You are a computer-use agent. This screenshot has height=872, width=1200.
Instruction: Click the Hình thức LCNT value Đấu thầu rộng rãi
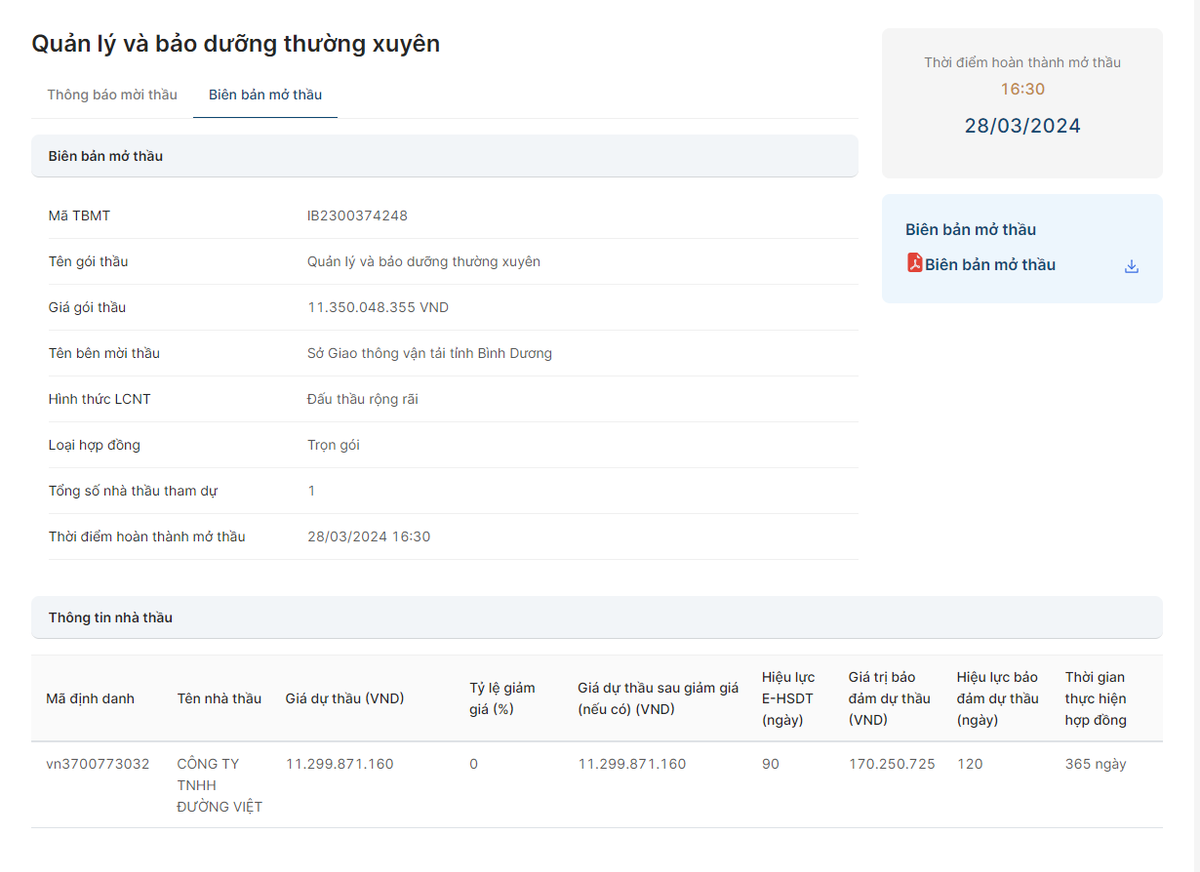362,400
